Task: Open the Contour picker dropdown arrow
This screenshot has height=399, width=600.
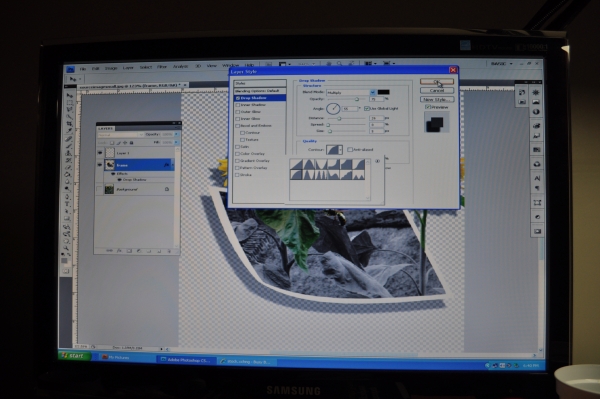Action: pos(341,150)
